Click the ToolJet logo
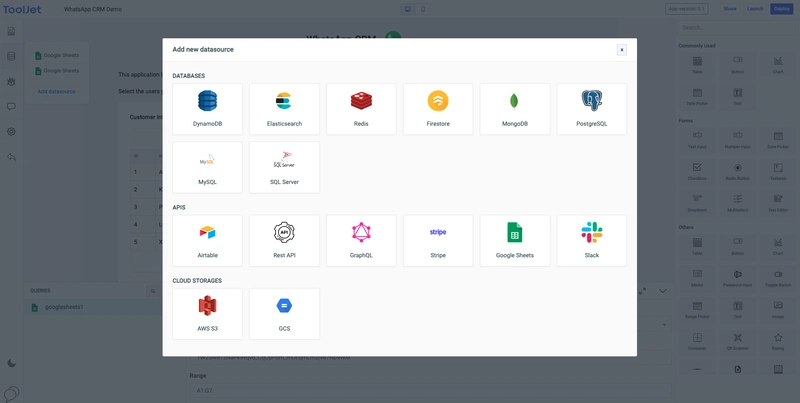 [x=22, y=9]
